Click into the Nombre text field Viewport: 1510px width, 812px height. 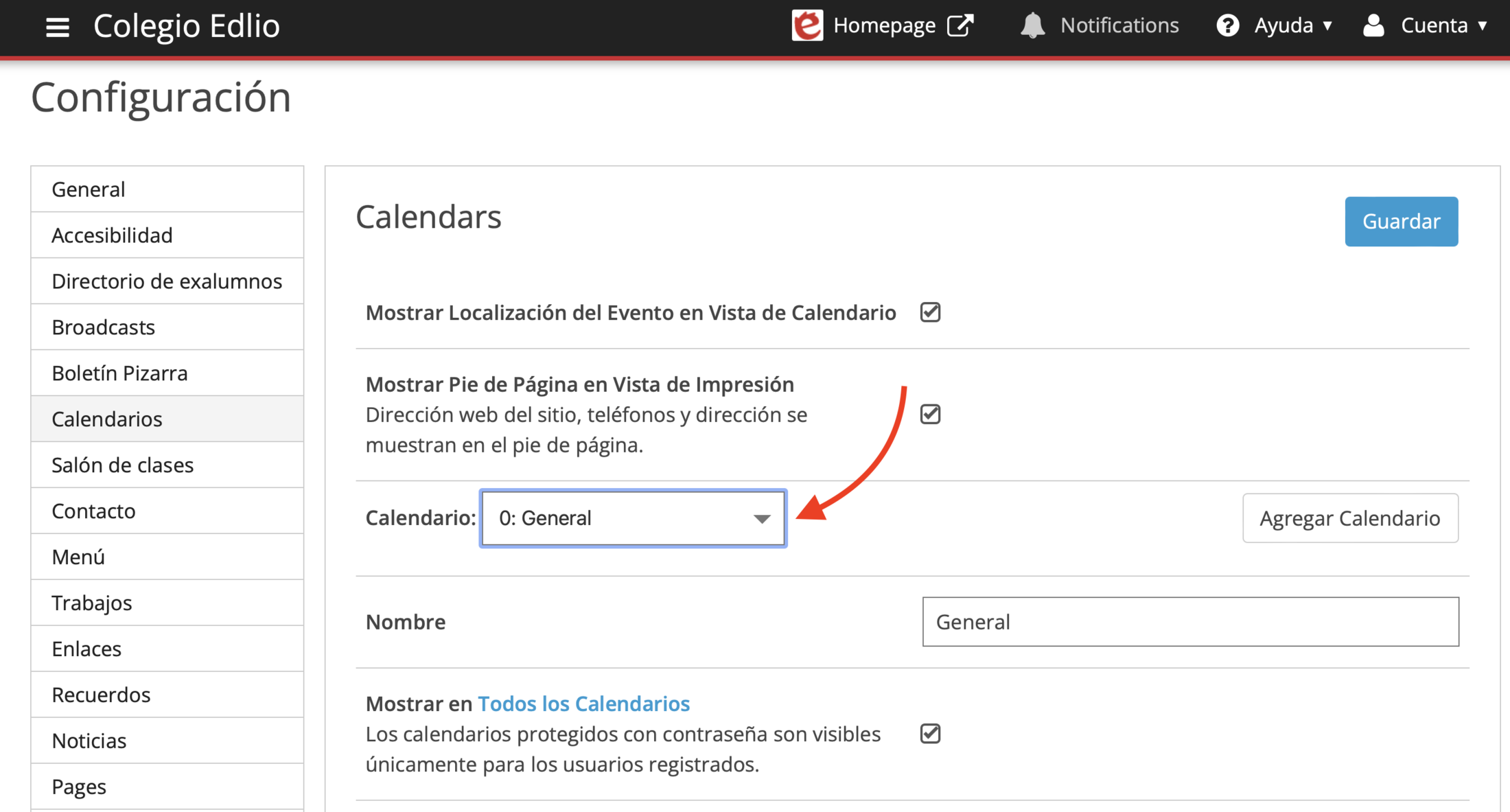(1190, 622)
